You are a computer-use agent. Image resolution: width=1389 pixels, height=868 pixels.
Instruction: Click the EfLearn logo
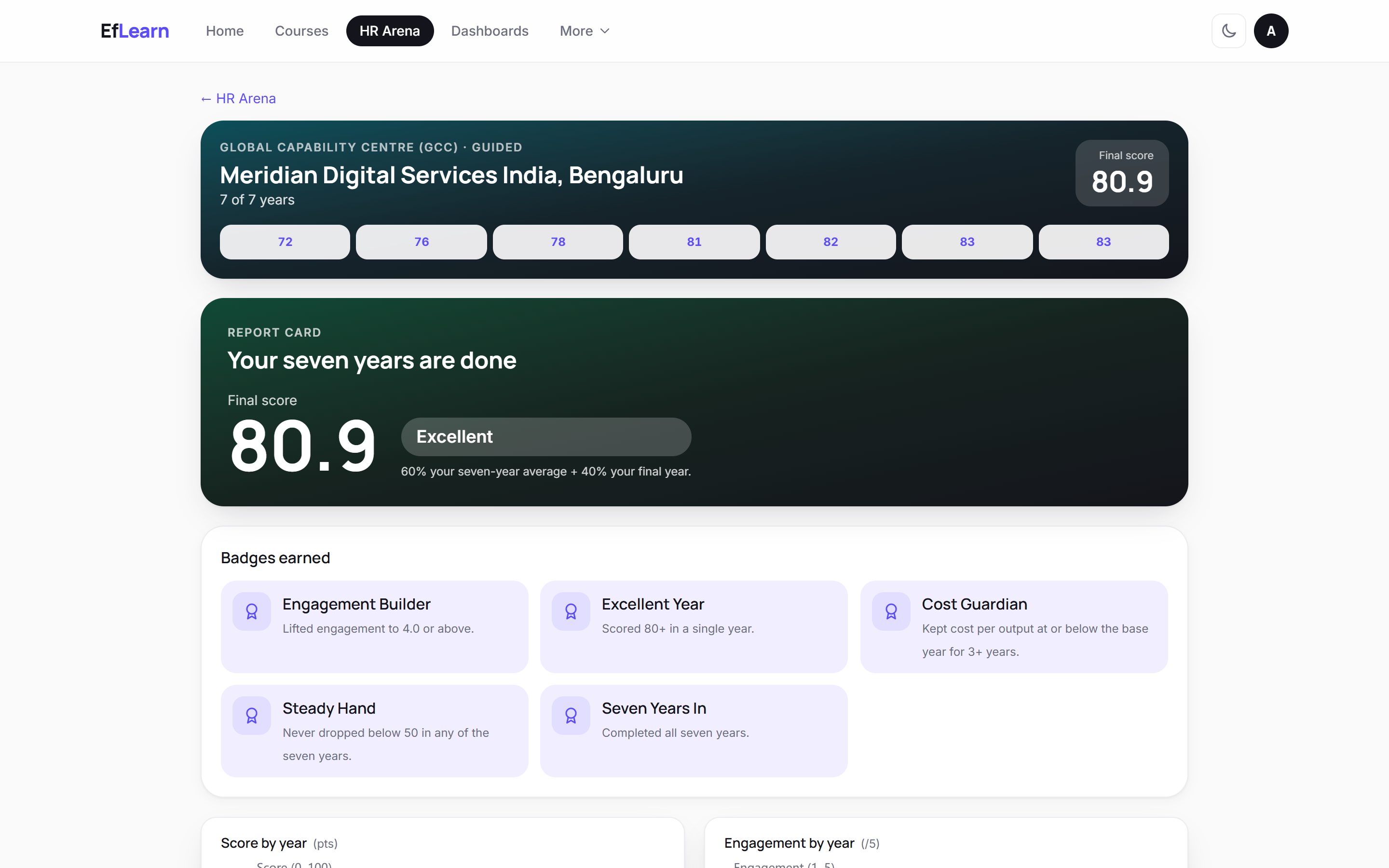(x=135, y=31)
